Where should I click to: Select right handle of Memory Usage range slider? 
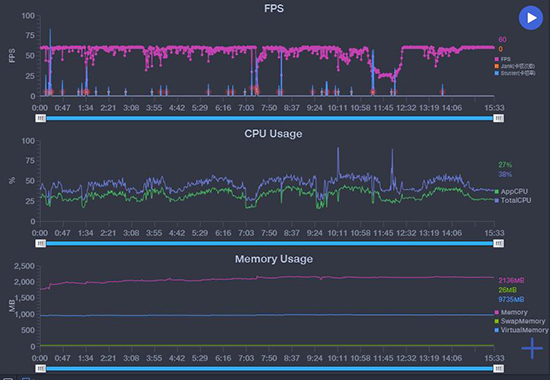498,368
